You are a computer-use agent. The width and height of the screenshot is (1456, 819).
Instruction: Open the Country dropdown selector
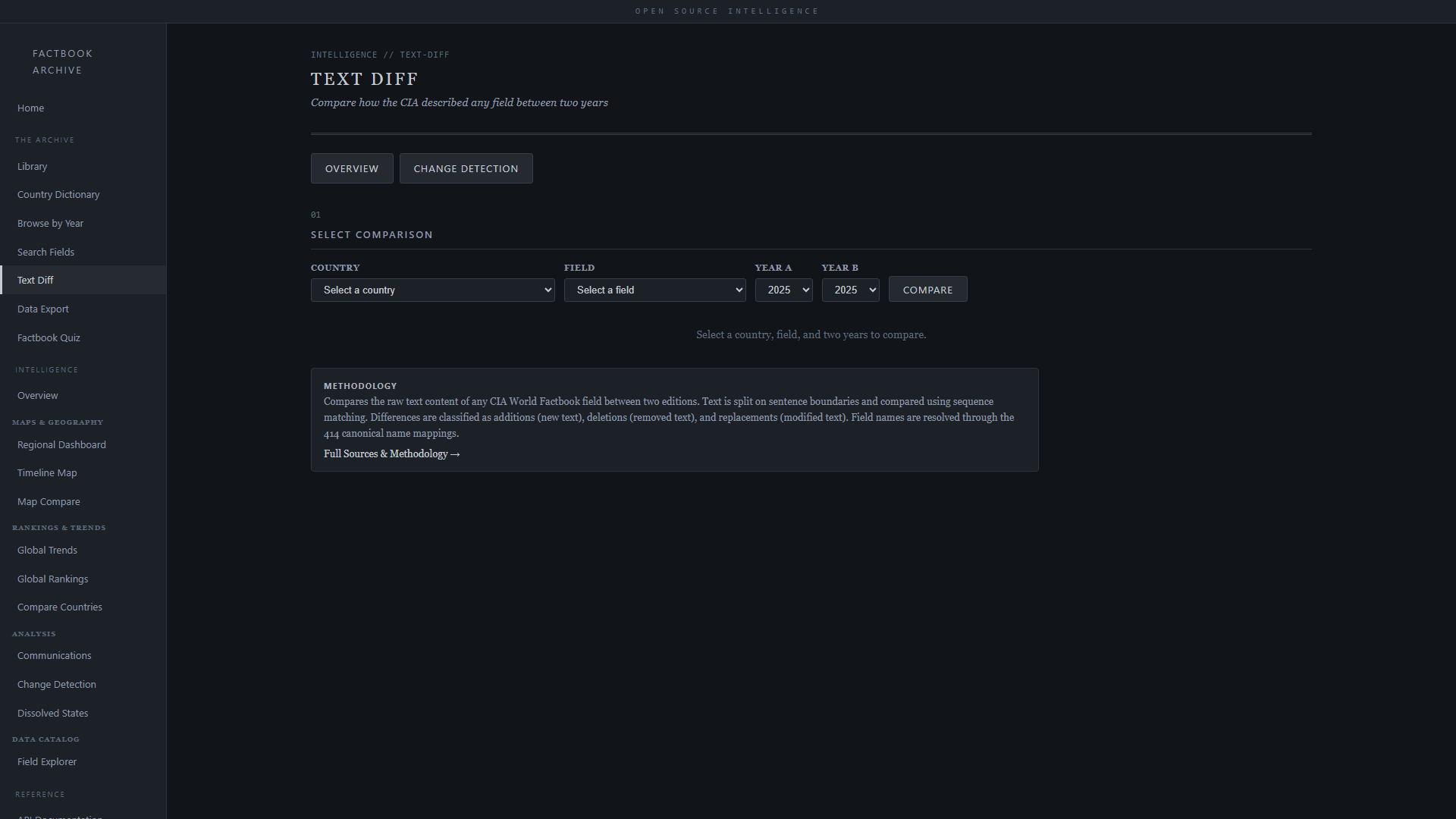point(432,290)
